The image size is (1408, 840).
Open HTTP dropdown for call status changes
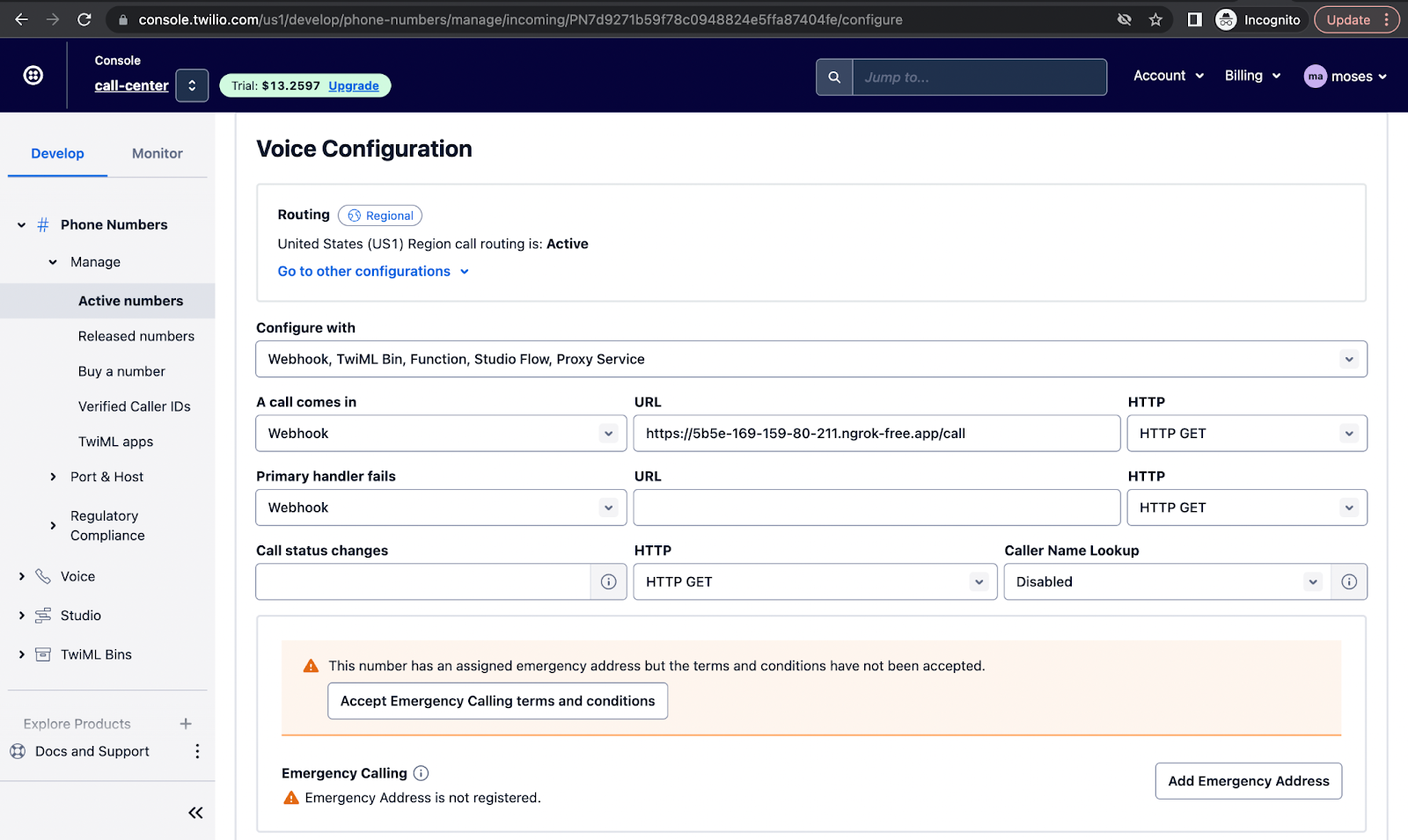815,581
